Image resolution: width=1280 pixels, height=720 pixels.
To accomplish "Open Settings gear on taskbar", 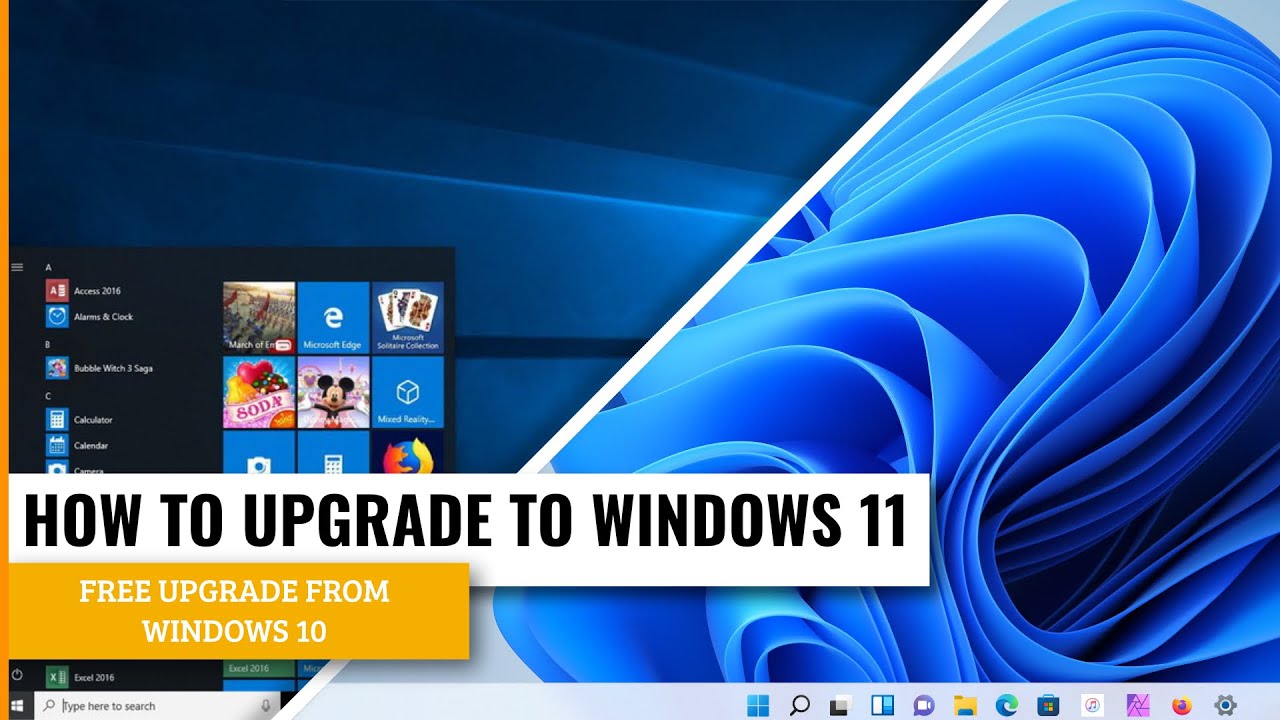I will [x=1225, y=705].
